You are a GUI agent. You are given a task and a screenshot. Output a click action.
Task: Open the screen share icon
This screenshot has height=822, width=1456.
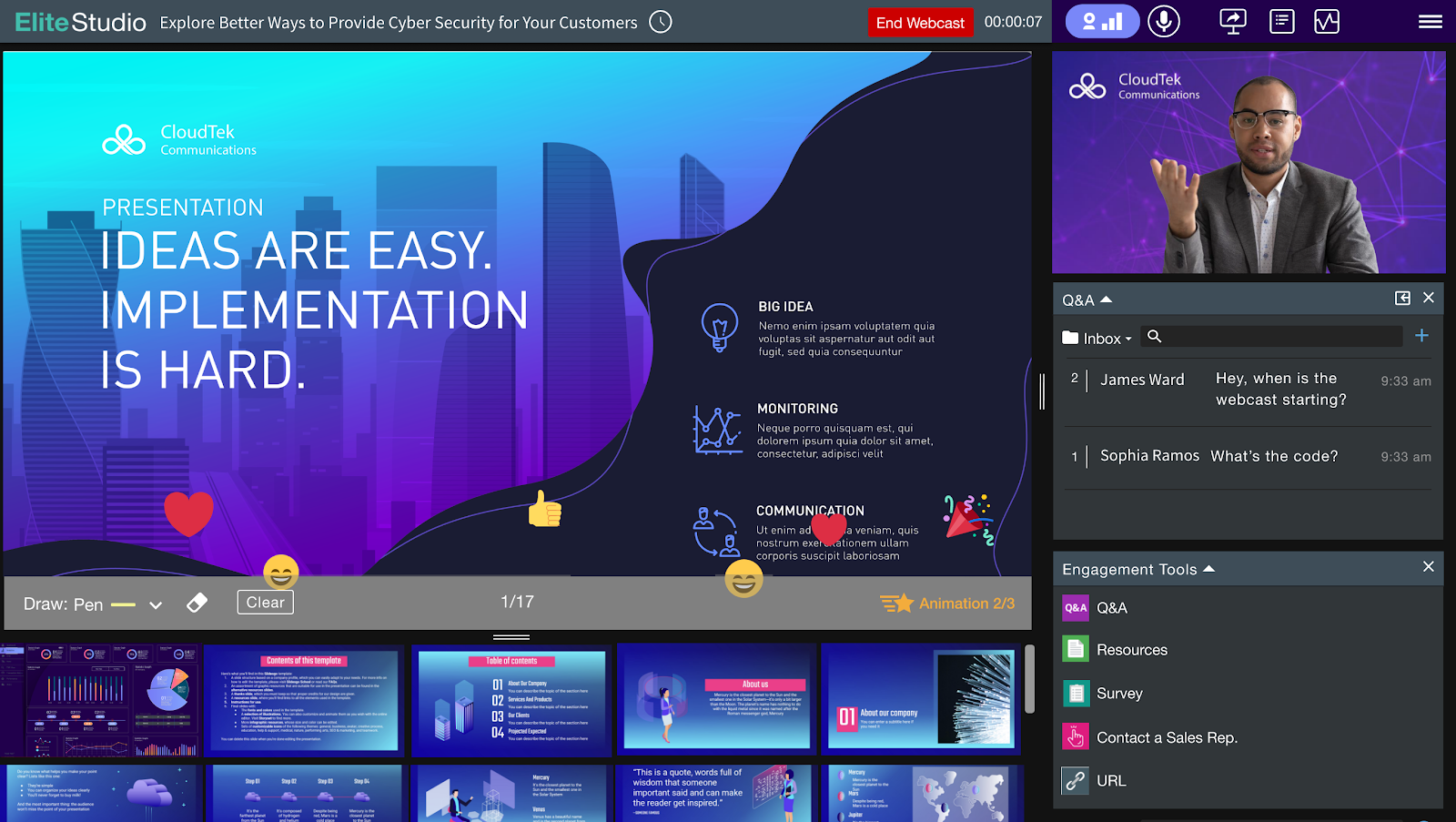[x=1233, y=21]
